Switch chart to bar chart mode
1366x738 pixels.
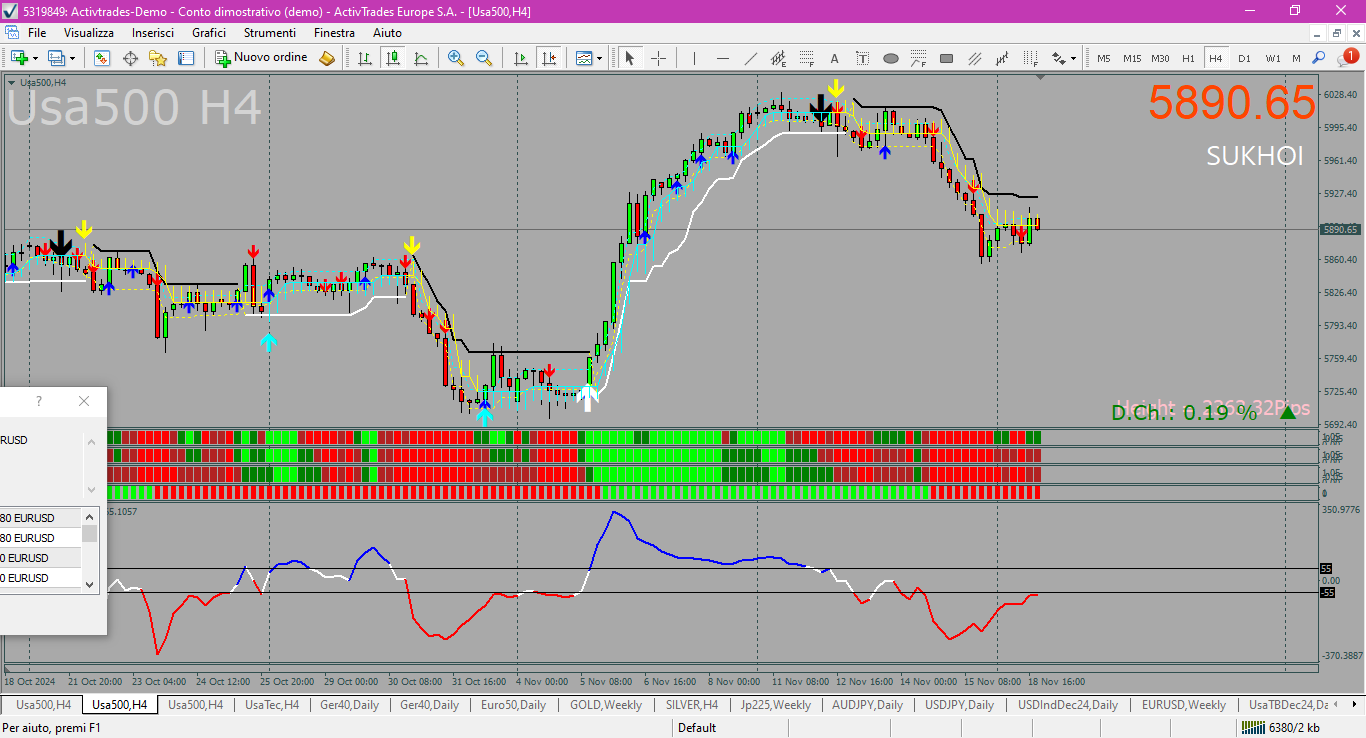(365, 58)
